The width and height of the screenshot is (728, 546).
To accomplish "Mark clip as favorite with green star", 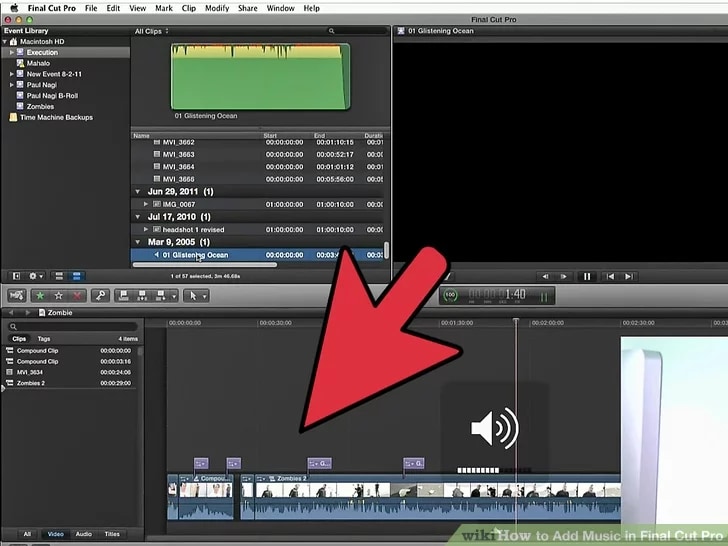I will pyautogui.click(x=40, y=295).
